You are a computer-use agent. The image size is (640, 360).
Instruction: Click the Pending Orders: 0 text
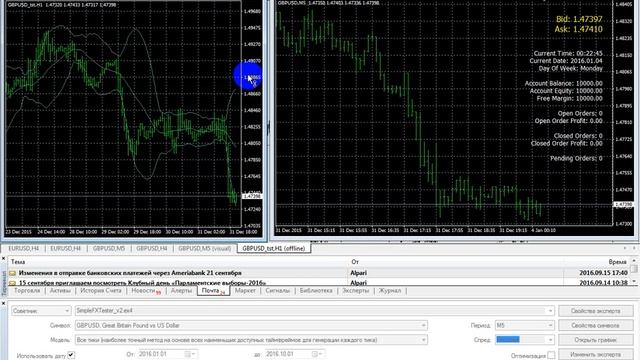click(576, 158)
